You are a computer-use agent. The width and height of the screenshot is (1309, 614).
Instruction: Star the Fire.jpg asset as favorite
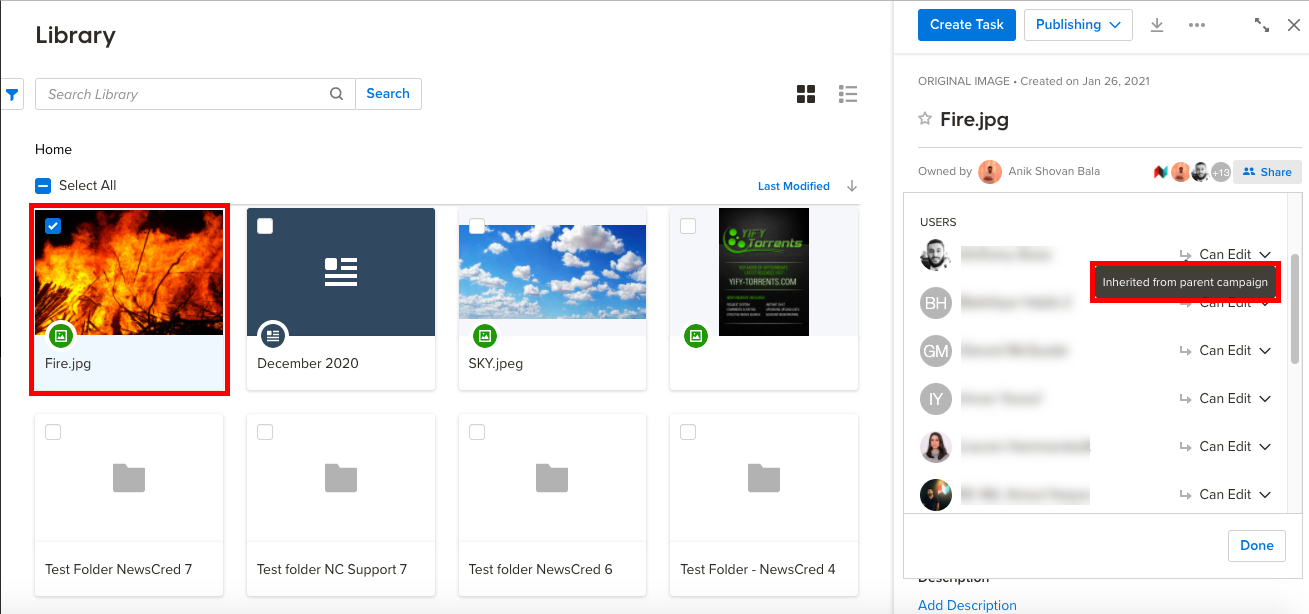pyautogui.click(x=925, y=120)
